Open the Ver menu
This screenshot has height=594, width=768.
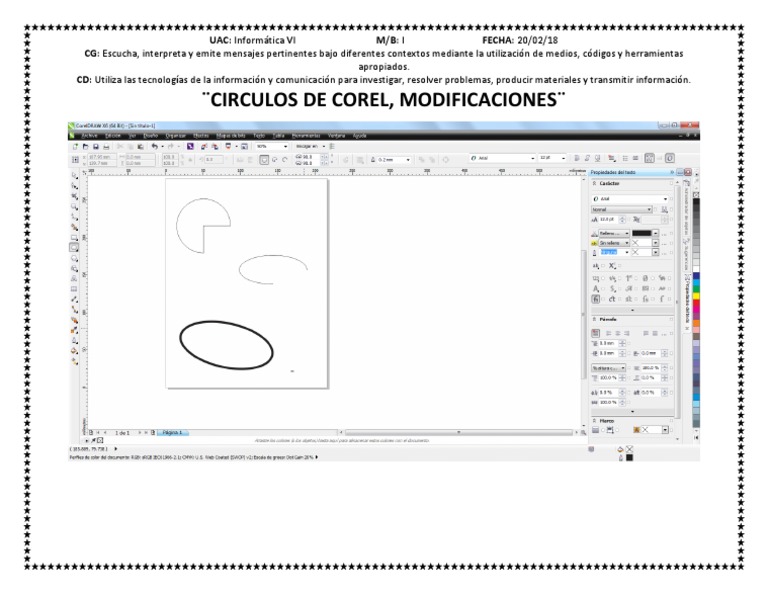click(x=132, y=136)
